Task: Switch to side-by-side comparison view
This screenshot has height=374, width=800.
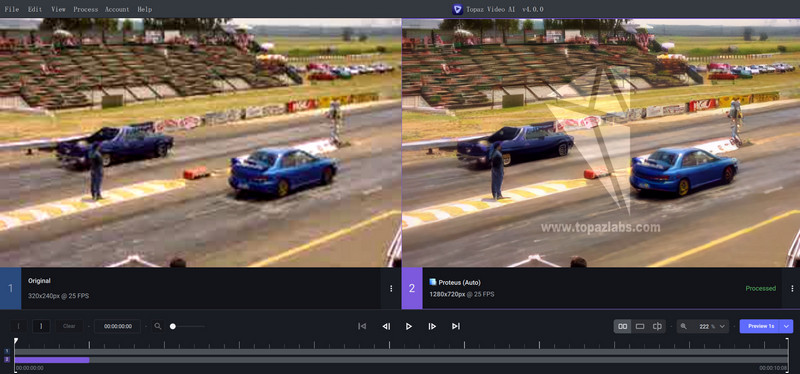Action: (x=622, y=326)
